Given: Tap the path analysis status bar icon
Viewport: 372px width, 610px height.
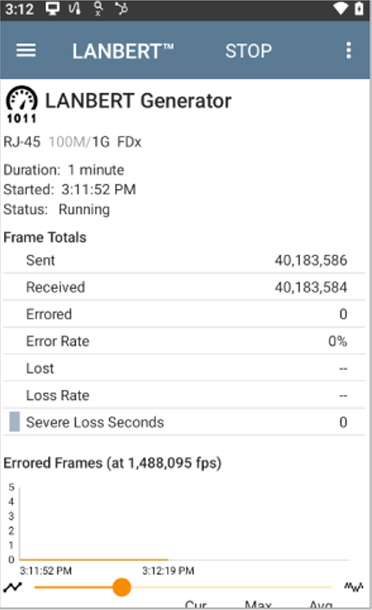Looking at the screenshot, I should 121,9.
